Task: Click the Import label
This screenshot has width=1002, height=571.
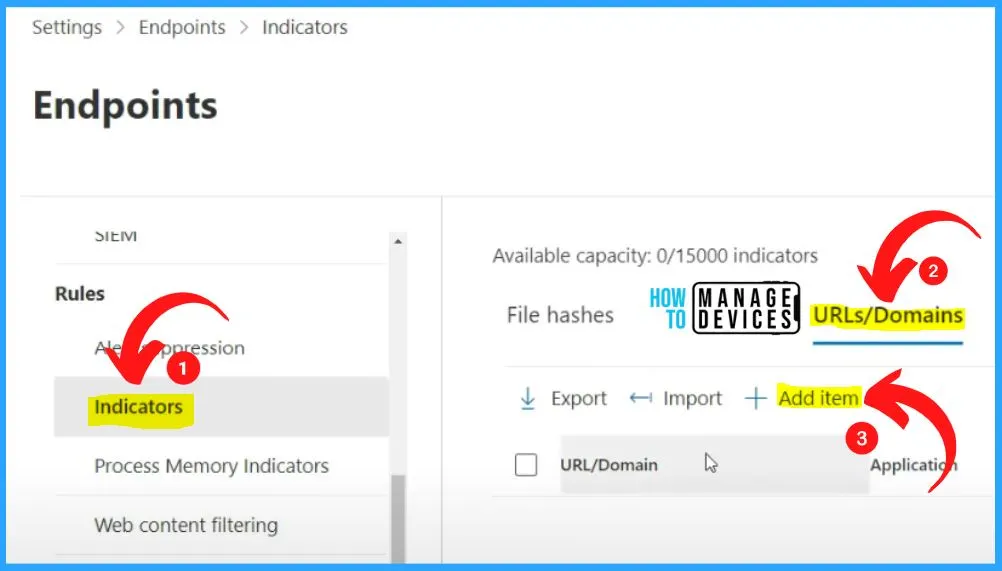Action: (693, 399)
